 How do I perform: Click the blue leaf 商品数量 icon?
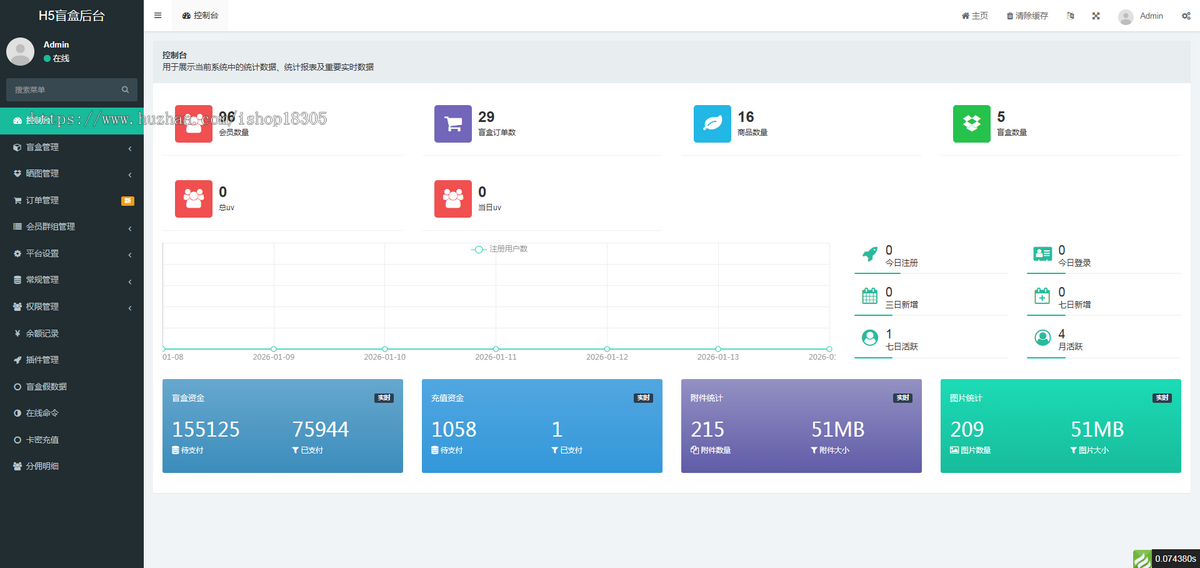tap(713, 124)
